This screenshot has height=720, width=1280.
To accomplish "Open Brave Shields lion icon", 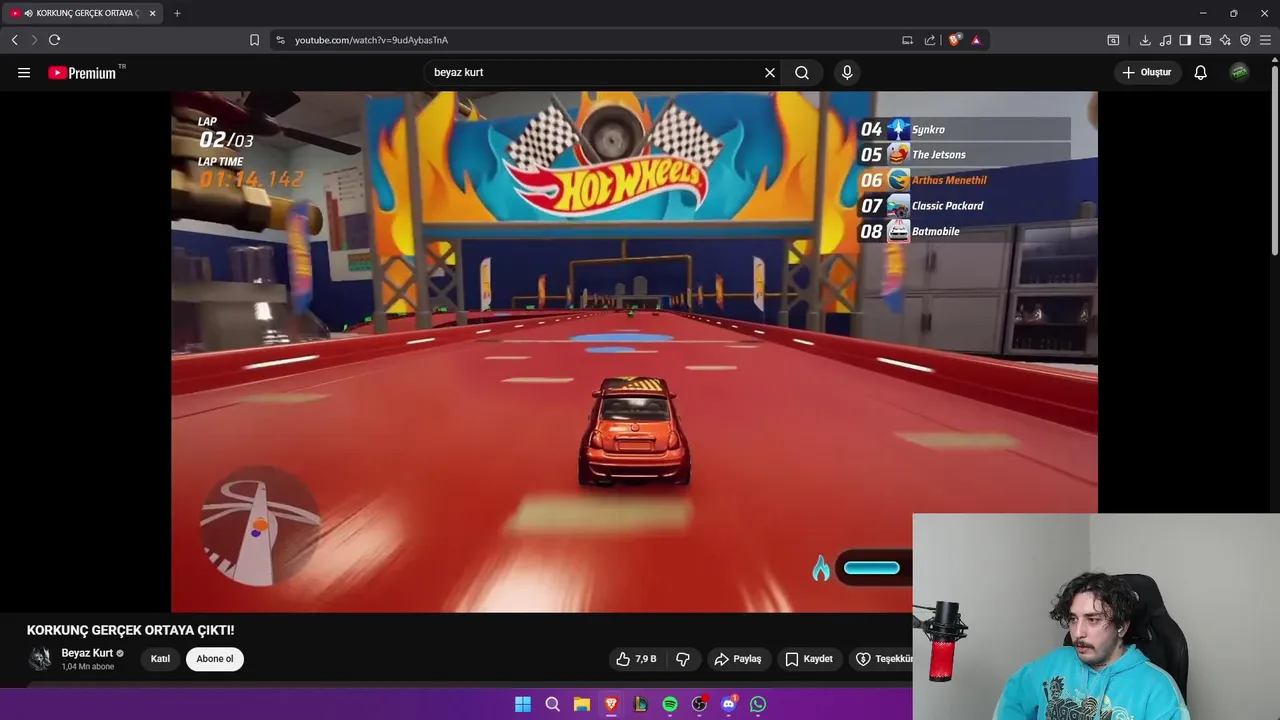I will [955, 40].
